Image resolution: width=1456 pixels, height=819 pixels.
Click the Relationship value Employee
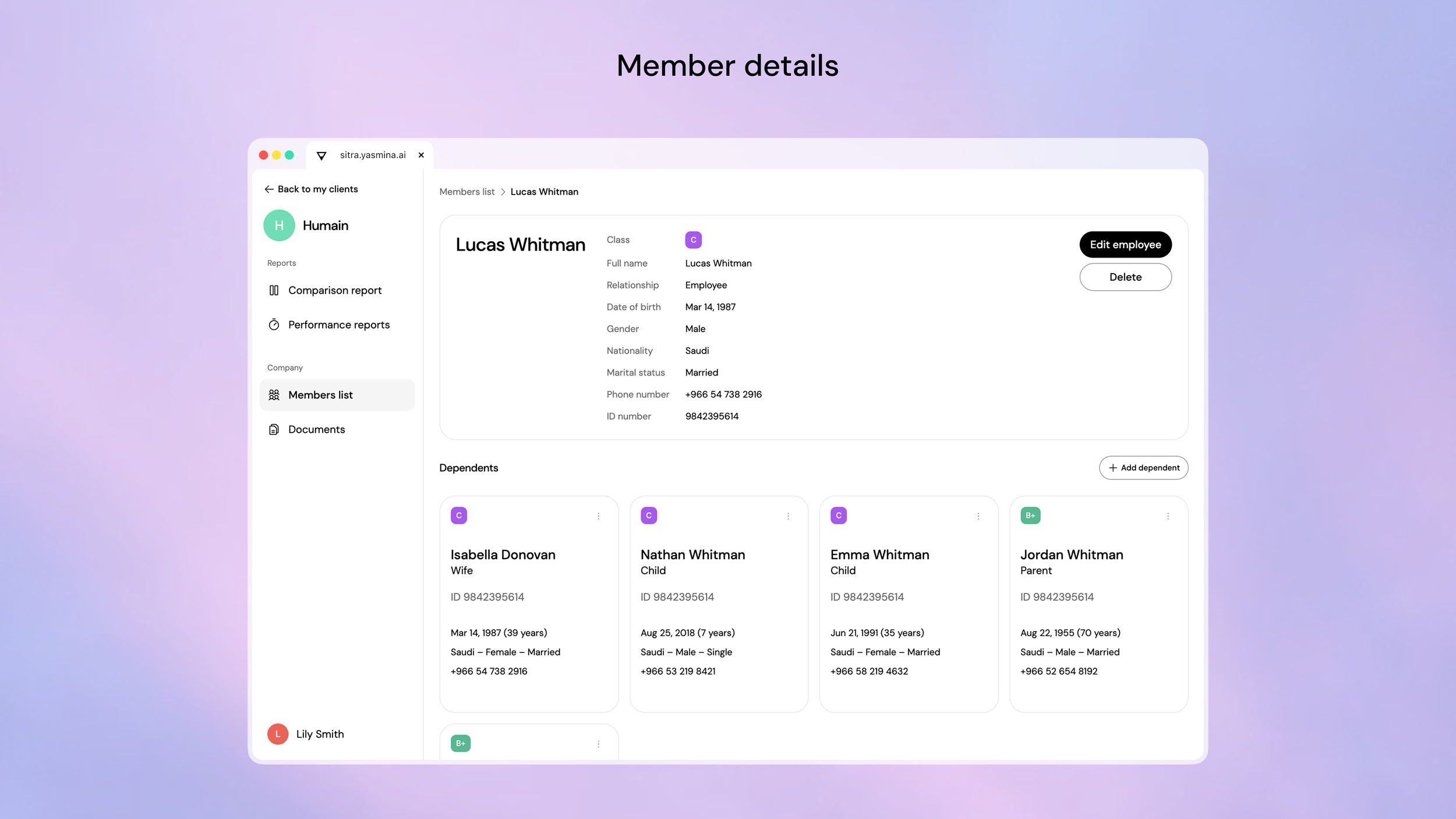(706, 285)
